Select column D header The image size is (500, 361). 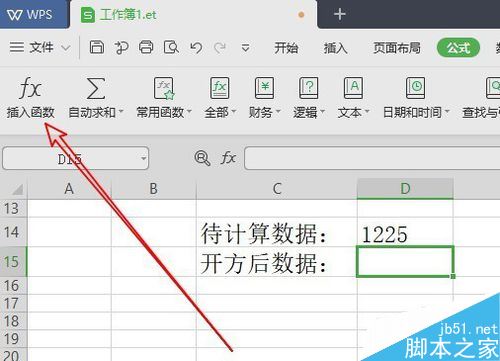click(405, 189)
